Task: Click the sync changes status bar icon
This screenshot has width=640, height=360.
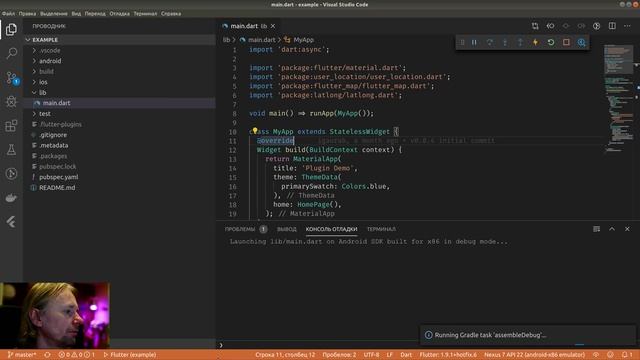Action: (47, 355)
